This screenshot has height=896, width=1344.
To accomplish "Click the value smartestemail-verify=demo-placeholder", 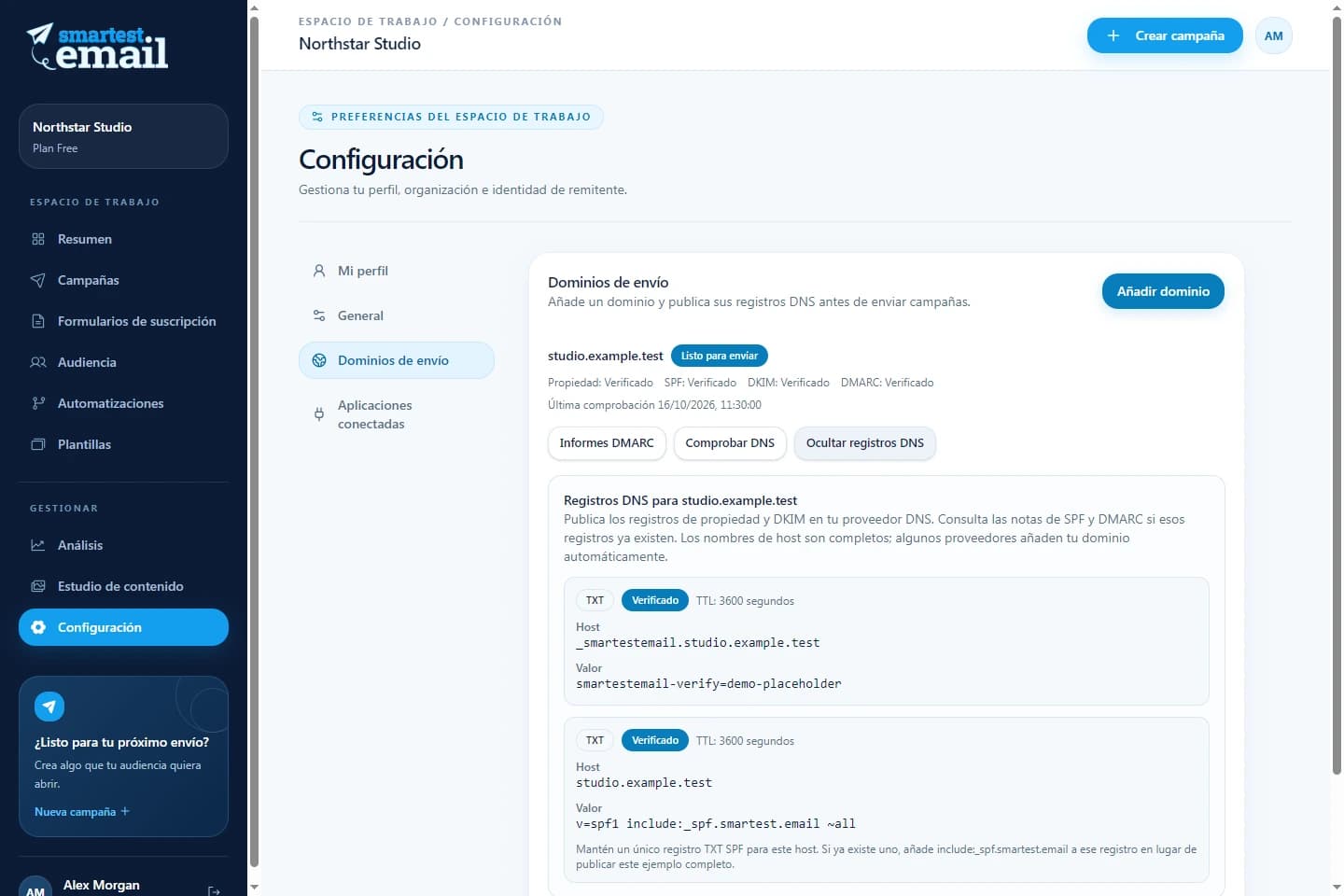I will click(x=708, y=684).
